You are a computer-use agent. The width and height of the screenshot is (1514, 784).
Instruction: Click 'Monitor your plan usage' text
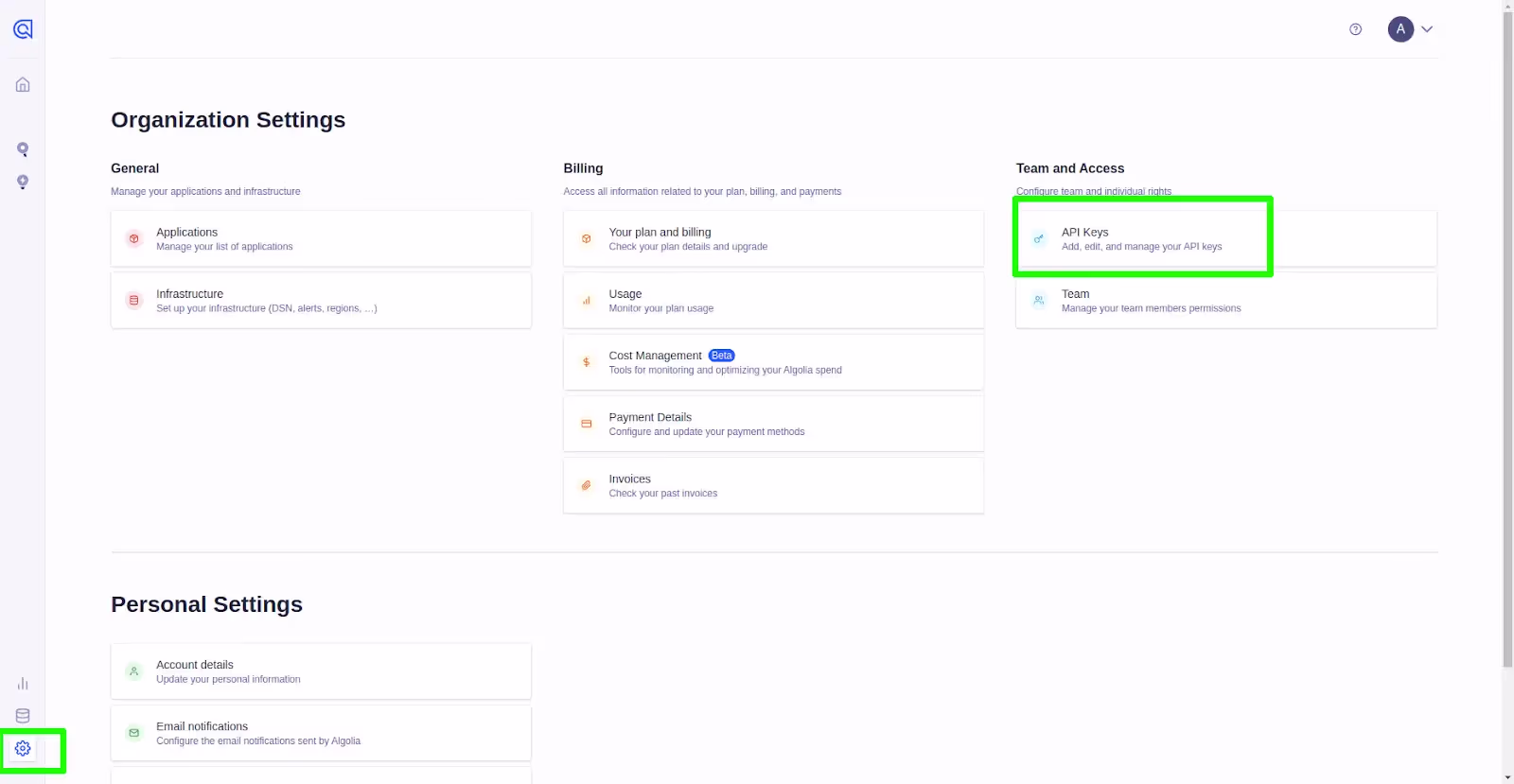pos(661,308)
